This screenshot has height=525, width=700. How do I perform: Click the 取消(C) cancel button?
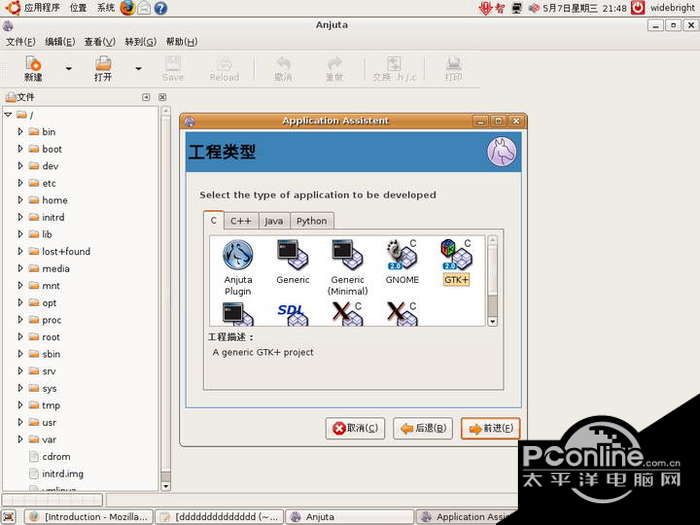pyautogui.click(x=355, y=429)
